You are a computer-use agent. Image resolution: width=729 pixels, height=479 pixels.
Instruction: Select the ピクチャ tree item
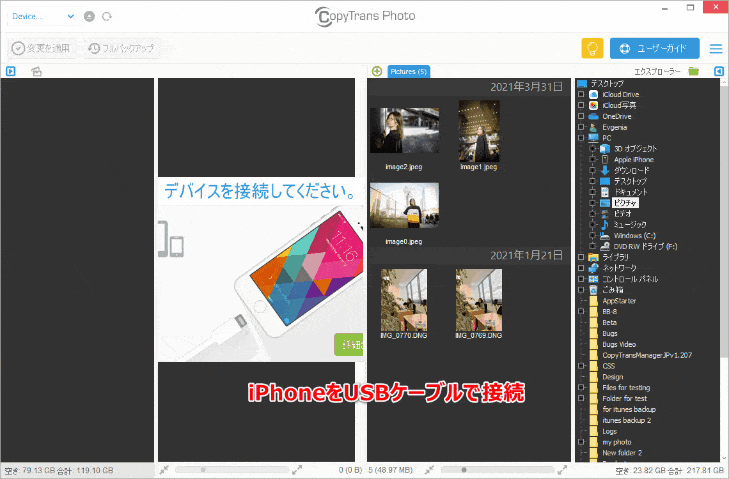pyautogui.click(x=625, y=203)
